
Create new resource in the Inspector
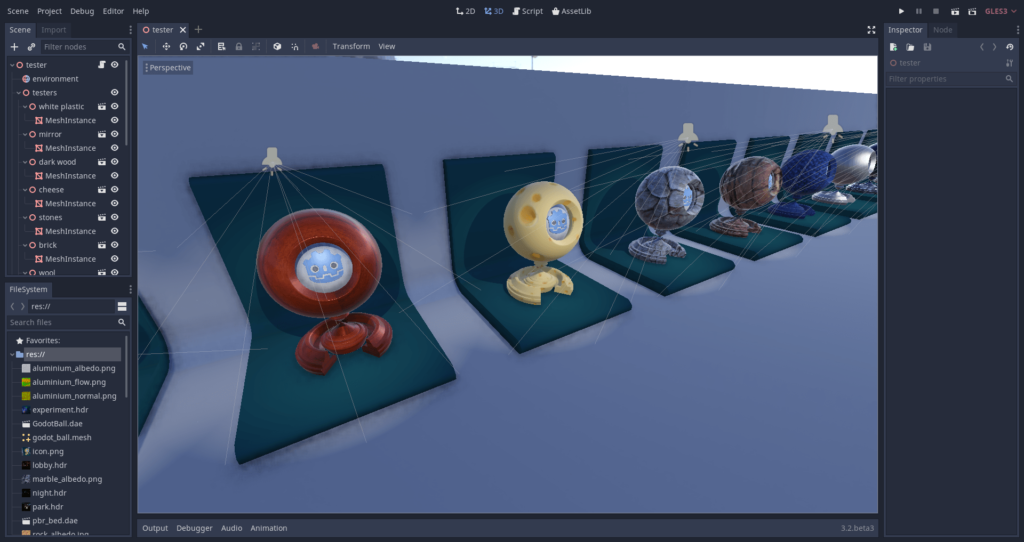[893, 47]
